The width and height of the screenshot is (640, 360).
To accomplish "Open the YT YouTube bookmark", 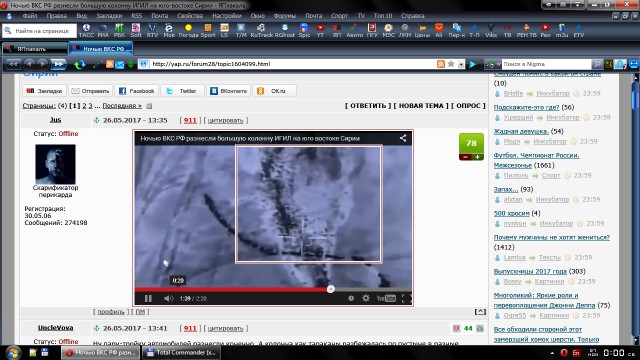I will click(x=320, y=31).
